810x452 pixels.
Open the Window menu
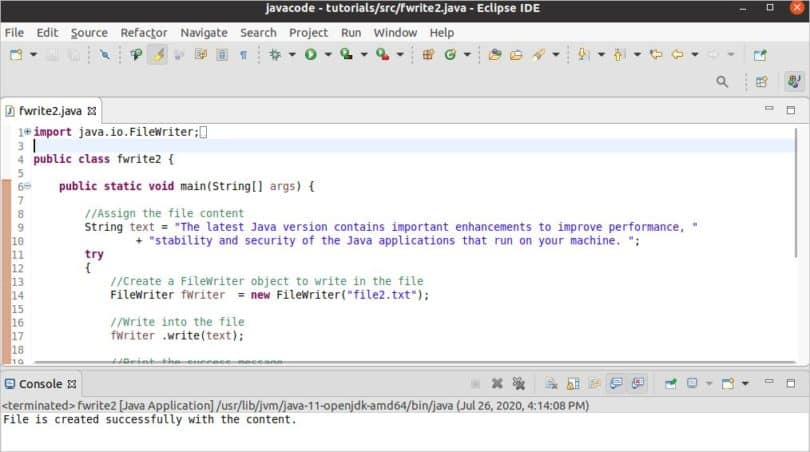pyautogui.click(x=395, y=33)
